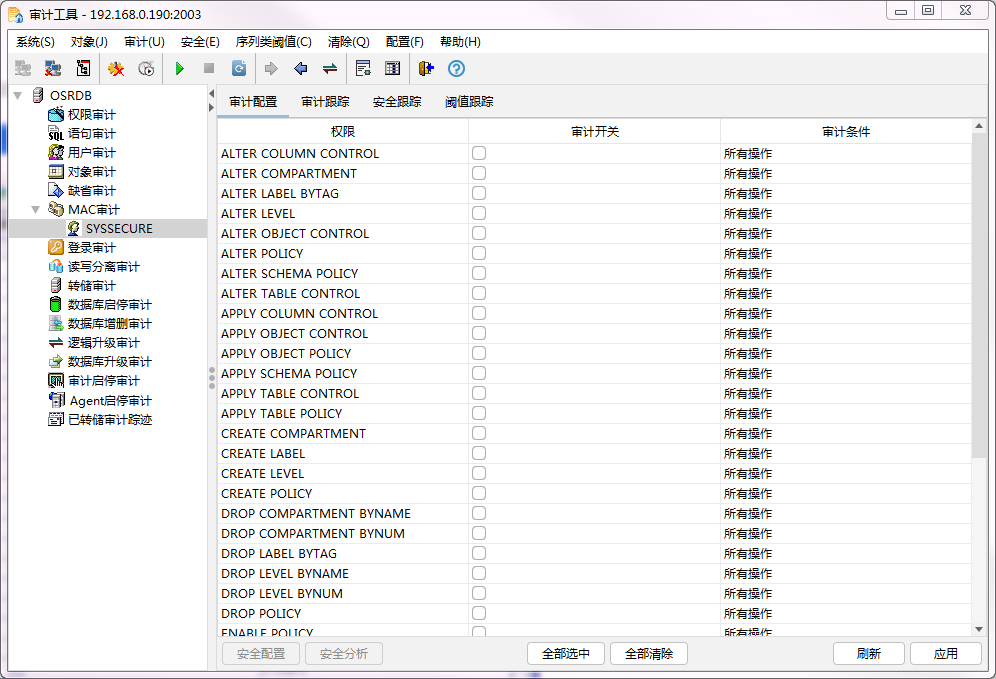
Task: Enable audit checkbox for ALTER COLUMN CONTROL
Action: point(479,154)
